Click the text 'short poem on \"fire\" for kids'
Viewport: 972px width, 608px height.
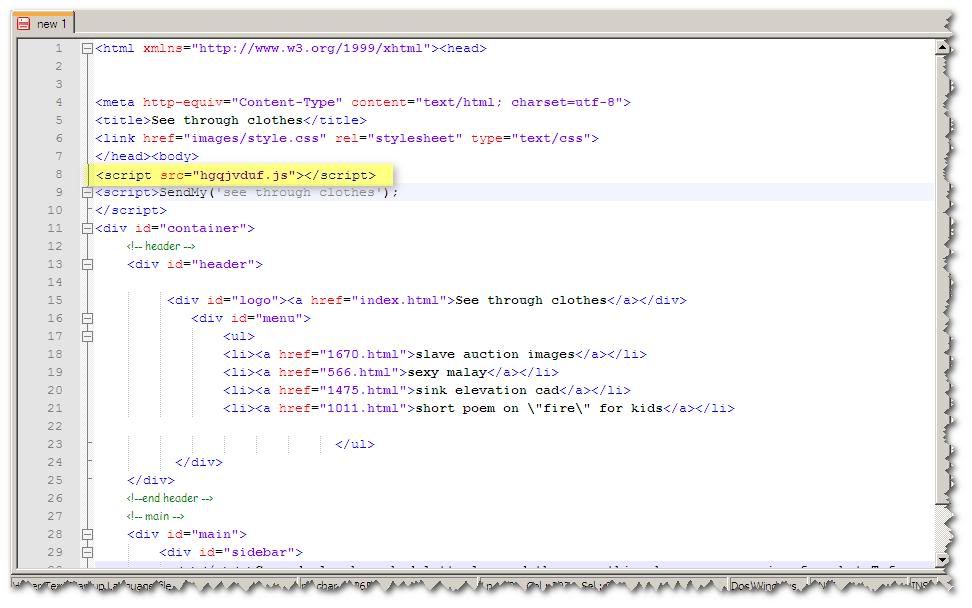point(539,408)
